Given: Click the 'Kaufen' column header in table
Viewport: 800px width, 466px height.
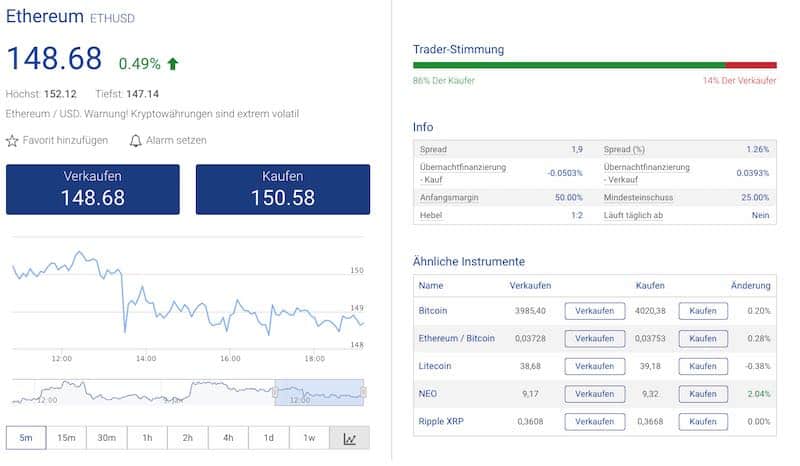Looking at the screenshot, I should pyautogui.click(x=650, y=286).
